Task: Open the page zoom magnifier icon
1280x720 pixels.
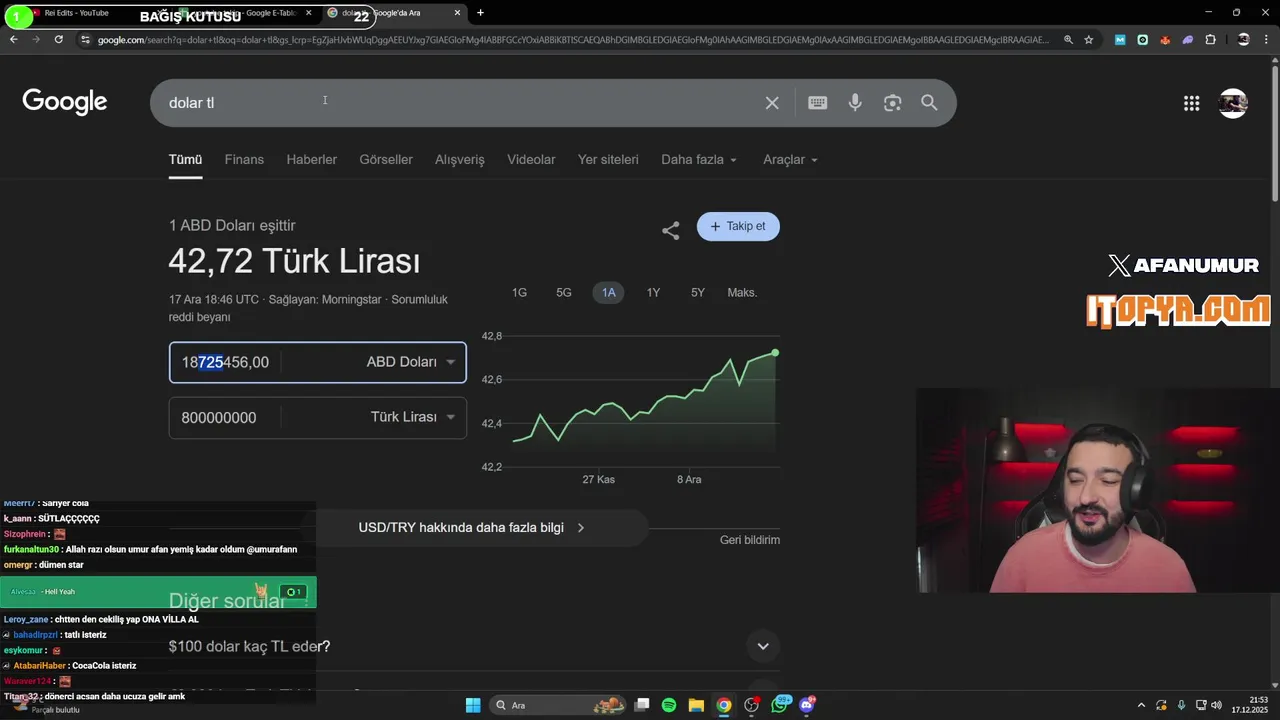Action: pos(1068,39)
